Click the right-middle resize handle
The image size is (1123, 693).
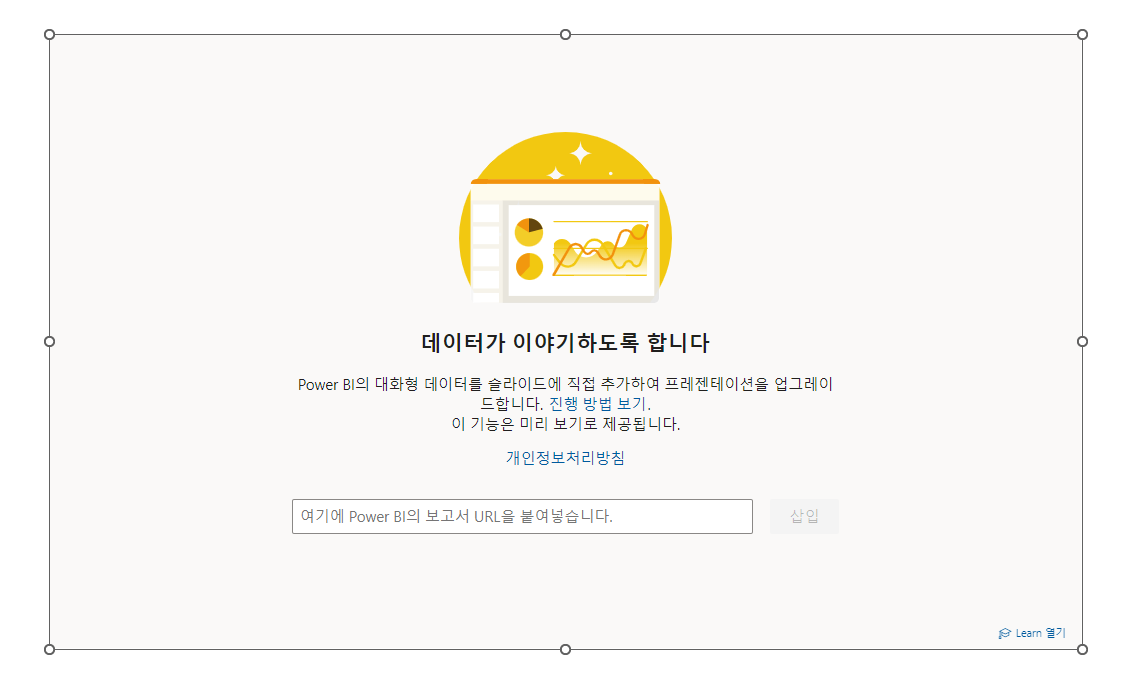coord(1082,341)
